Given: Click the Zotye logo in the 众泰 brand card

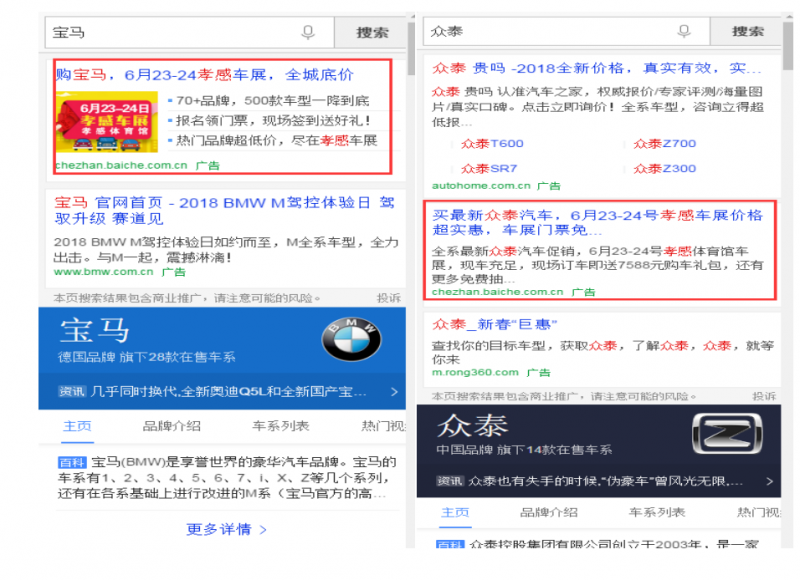Looking at the screenshot, I should (727, 433).
